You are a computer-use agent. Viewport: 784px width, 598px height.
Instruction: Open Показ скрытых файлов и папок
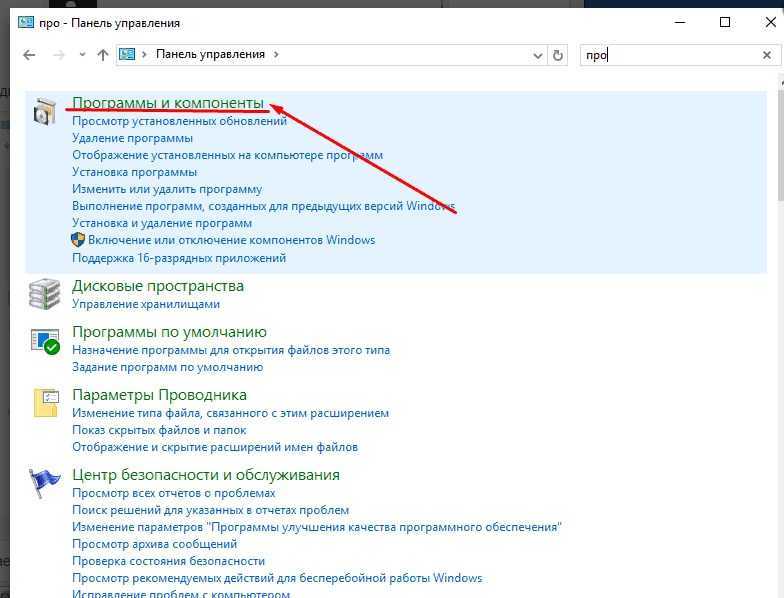(x=159, y=430)
